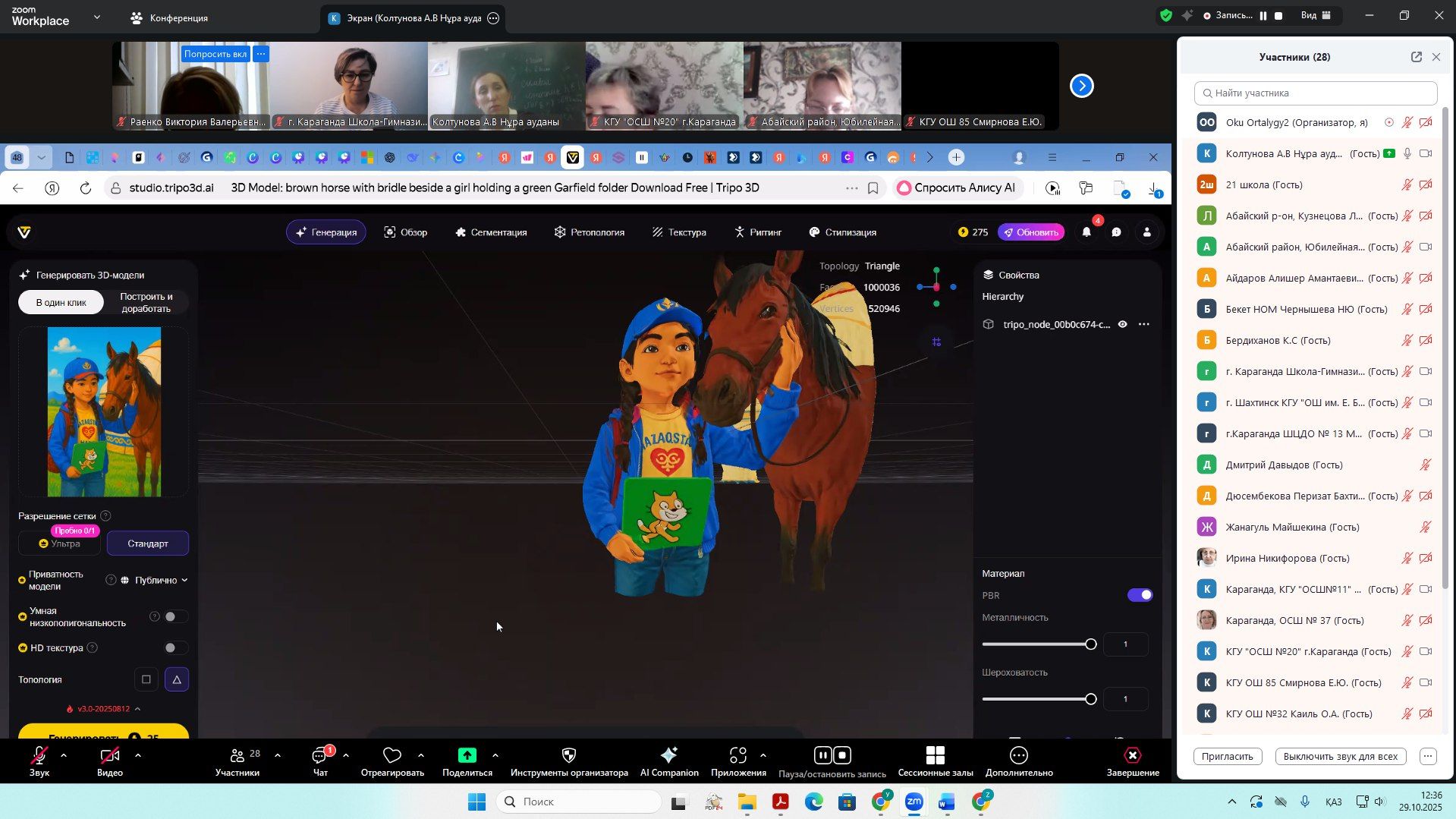
Task: Open the Сегментация tab
Action: tap(491, 232)
